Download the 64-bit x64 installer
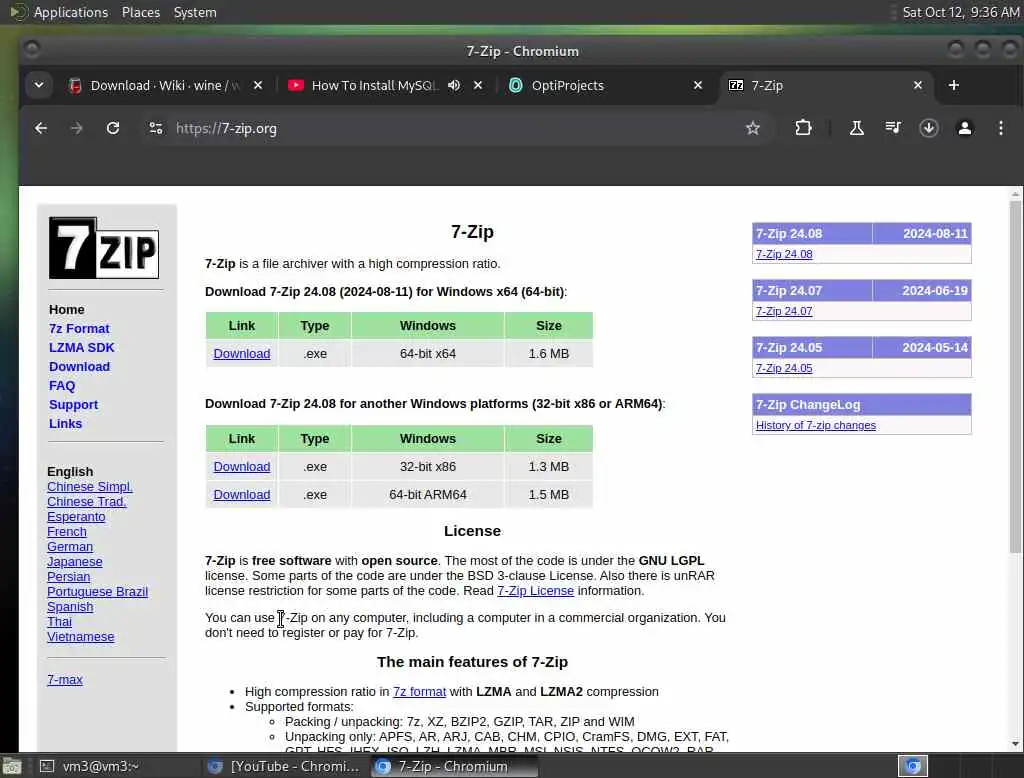The height and width of the screenshot is (778, 1024). [242, 353]
